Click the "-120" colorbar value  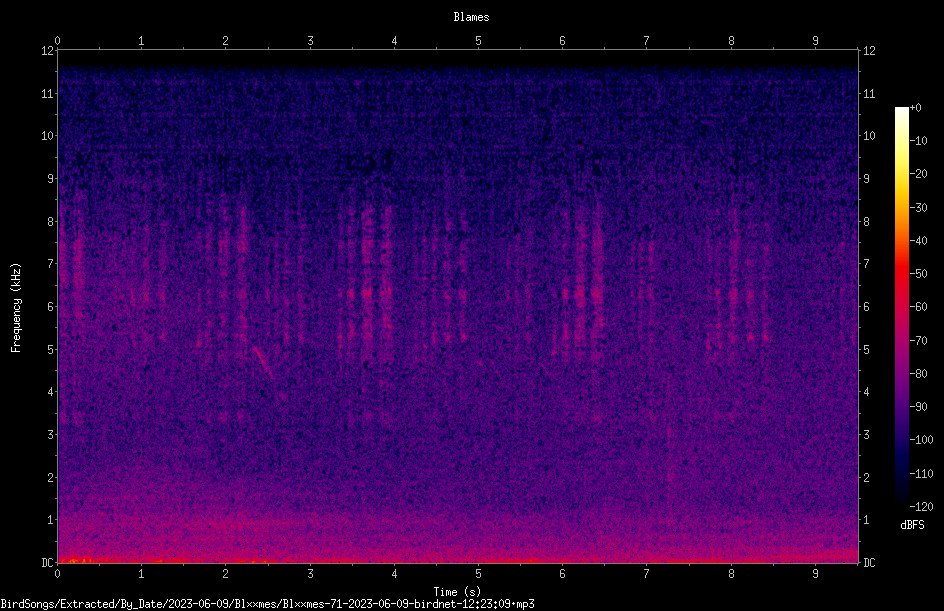(921, 507)
